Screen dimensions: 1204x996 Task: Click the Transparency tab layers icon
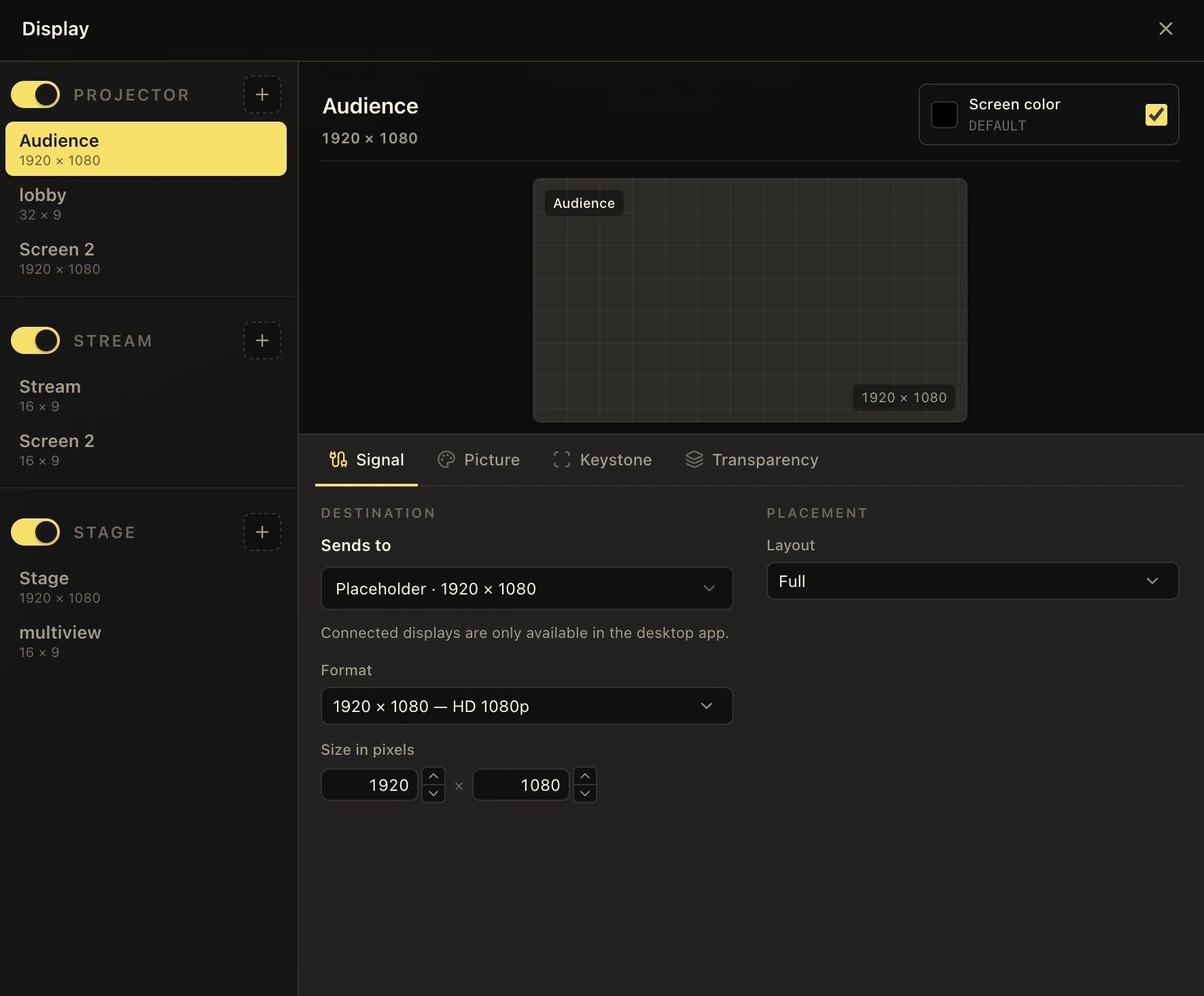tap(694, 460)
